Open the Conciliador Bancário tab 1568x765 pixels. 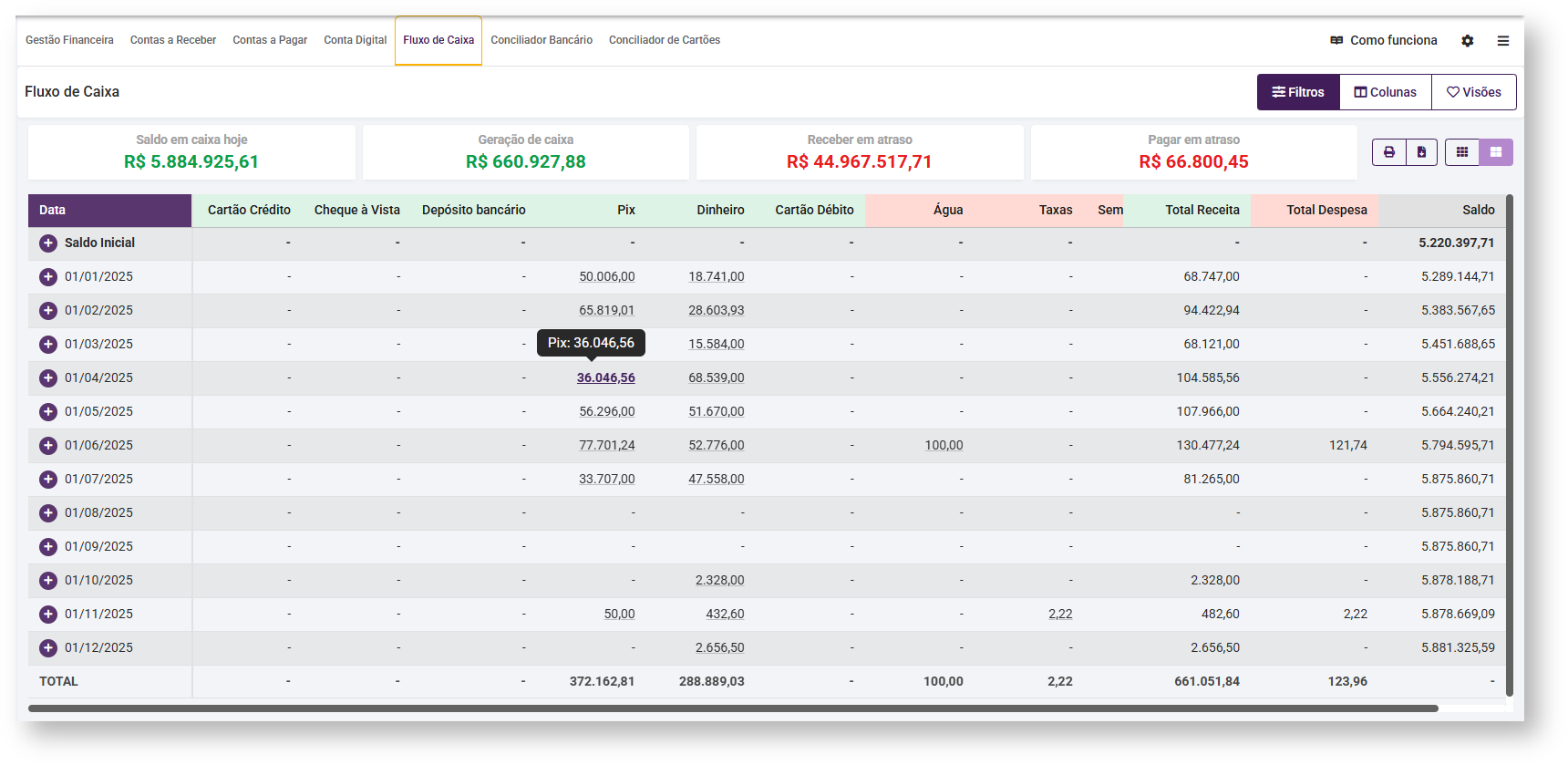coord(542,40)
